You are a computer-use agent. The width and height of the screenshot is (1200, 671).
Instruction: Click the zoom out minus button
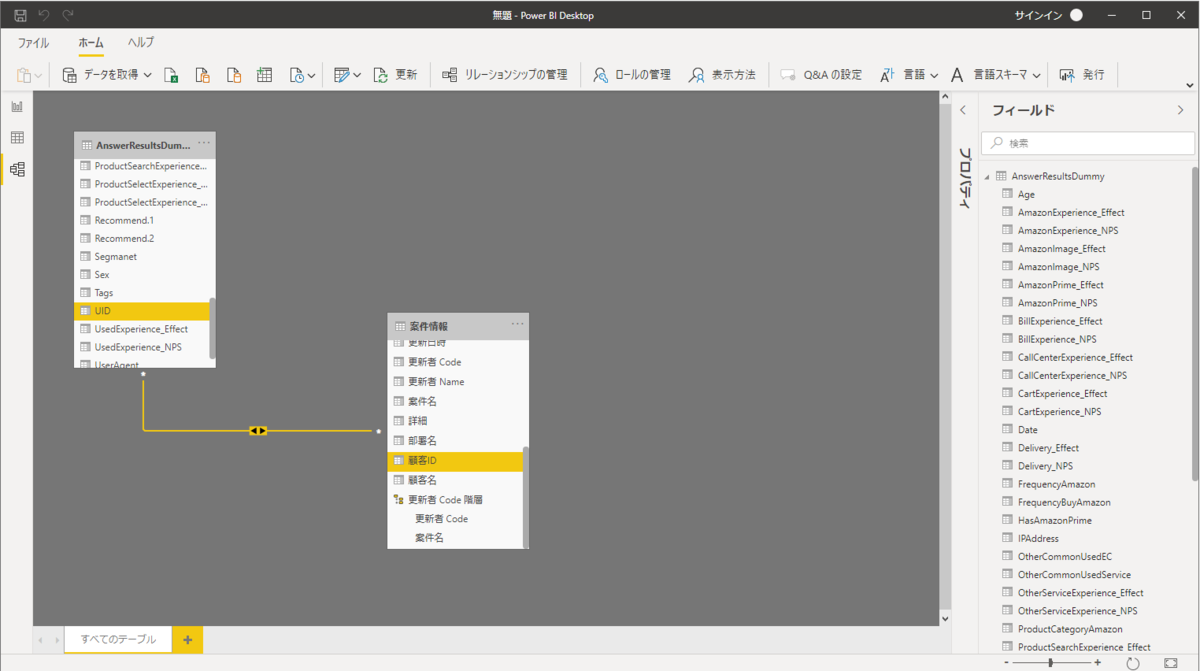[1005, 663]
